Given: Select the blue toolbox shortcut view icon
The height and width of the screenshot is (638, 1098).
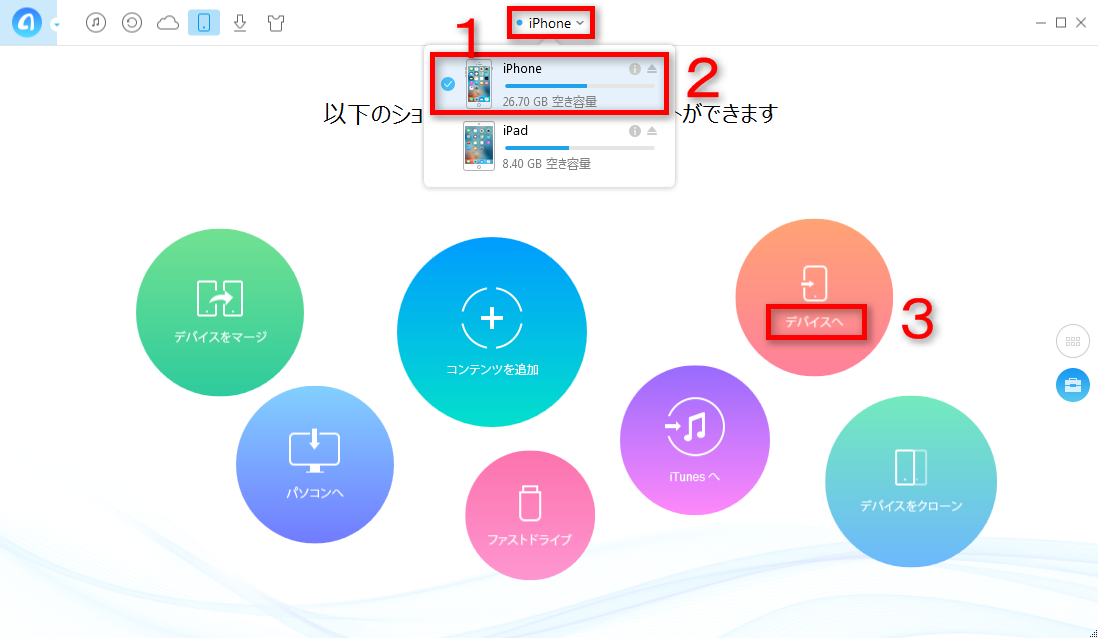Looking at the screenshot, I should [1073, 385].
